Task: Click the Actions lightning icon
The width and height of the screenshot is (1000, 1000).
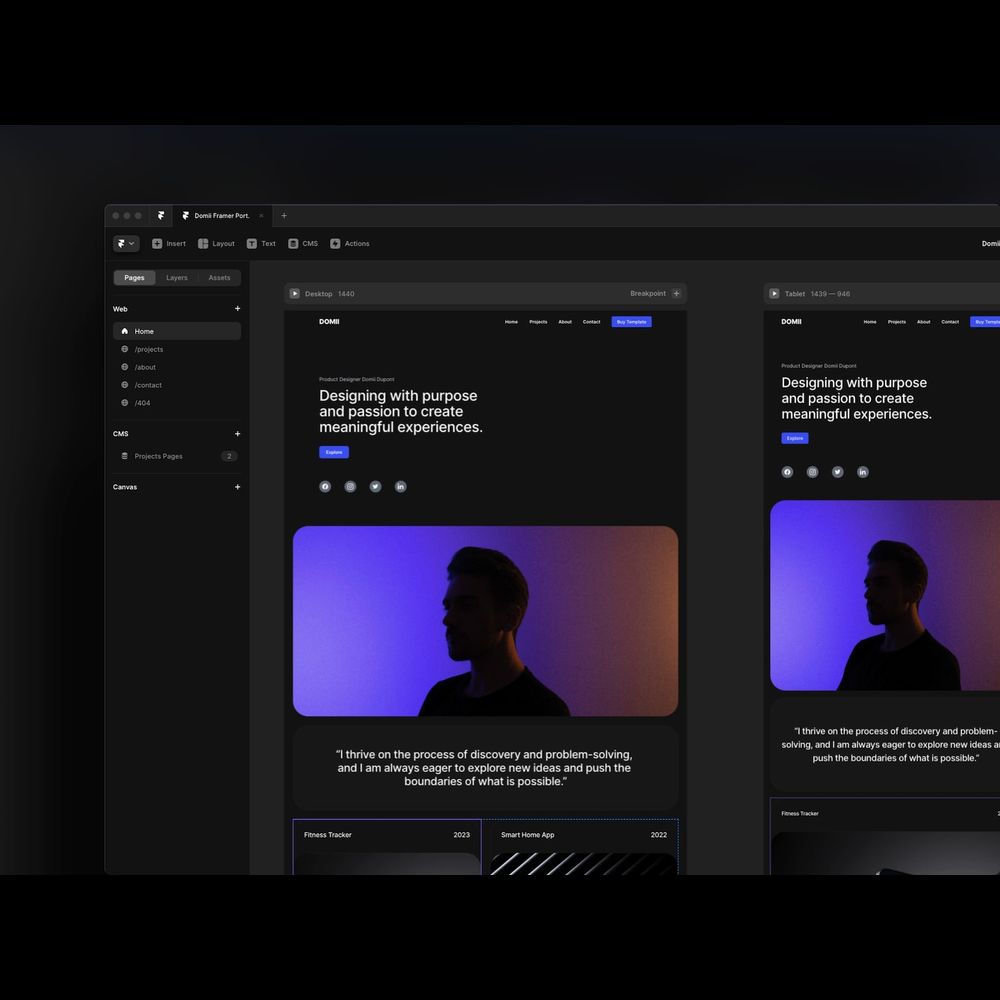Action: (x=335, y=243)
